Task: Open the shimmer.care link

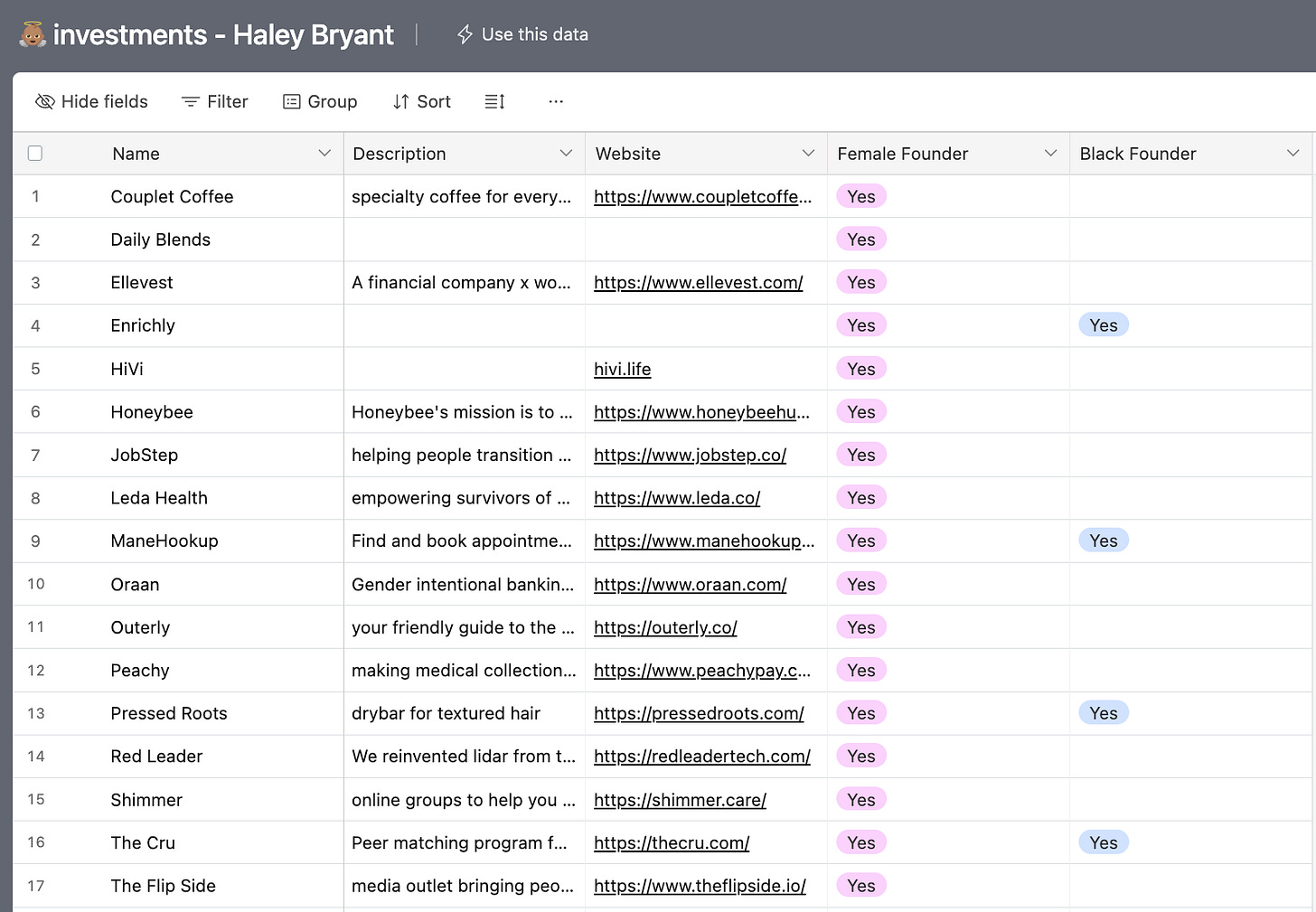Action: pyautogui.click(x=680, y=799)
